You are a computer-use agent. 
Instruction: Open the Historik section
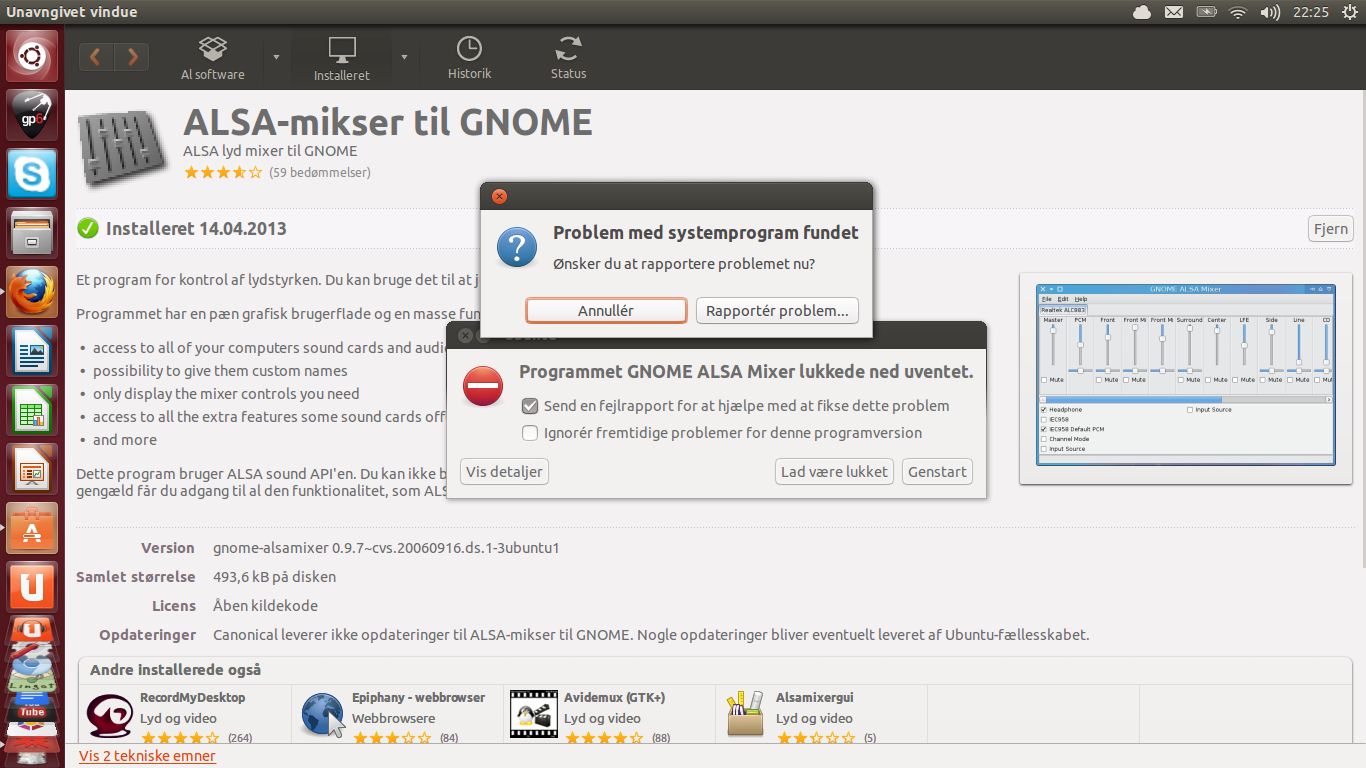coord(469,58)
